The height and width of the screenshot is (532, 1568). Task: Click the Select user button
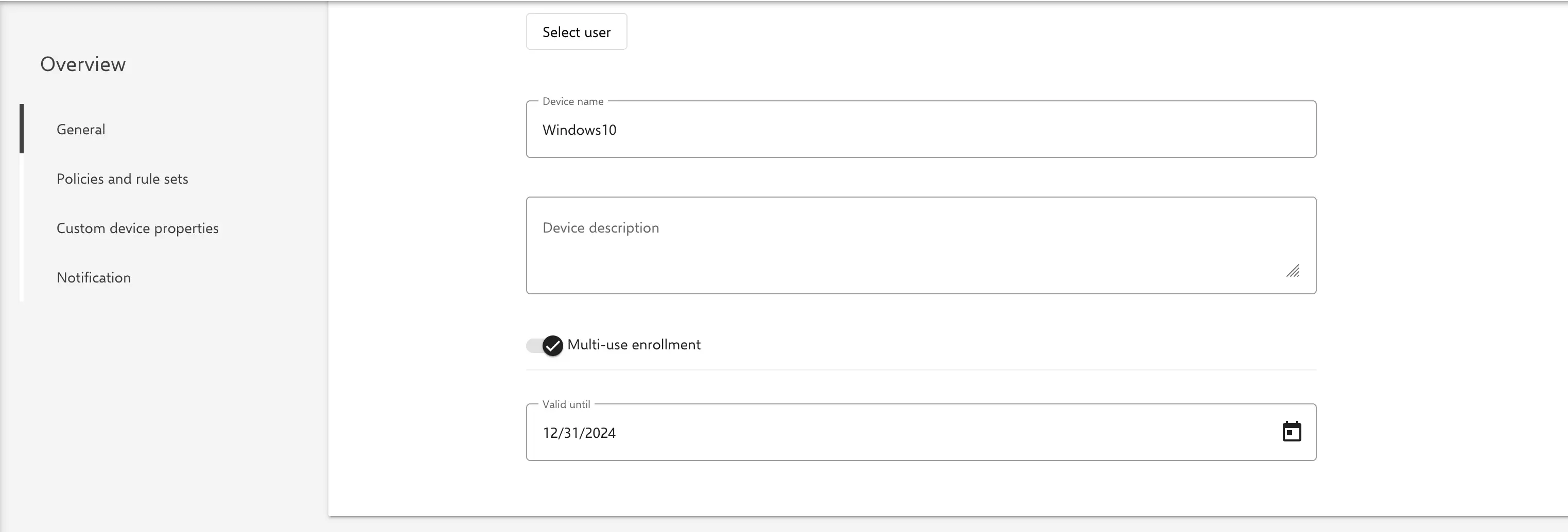pos(576,31)
